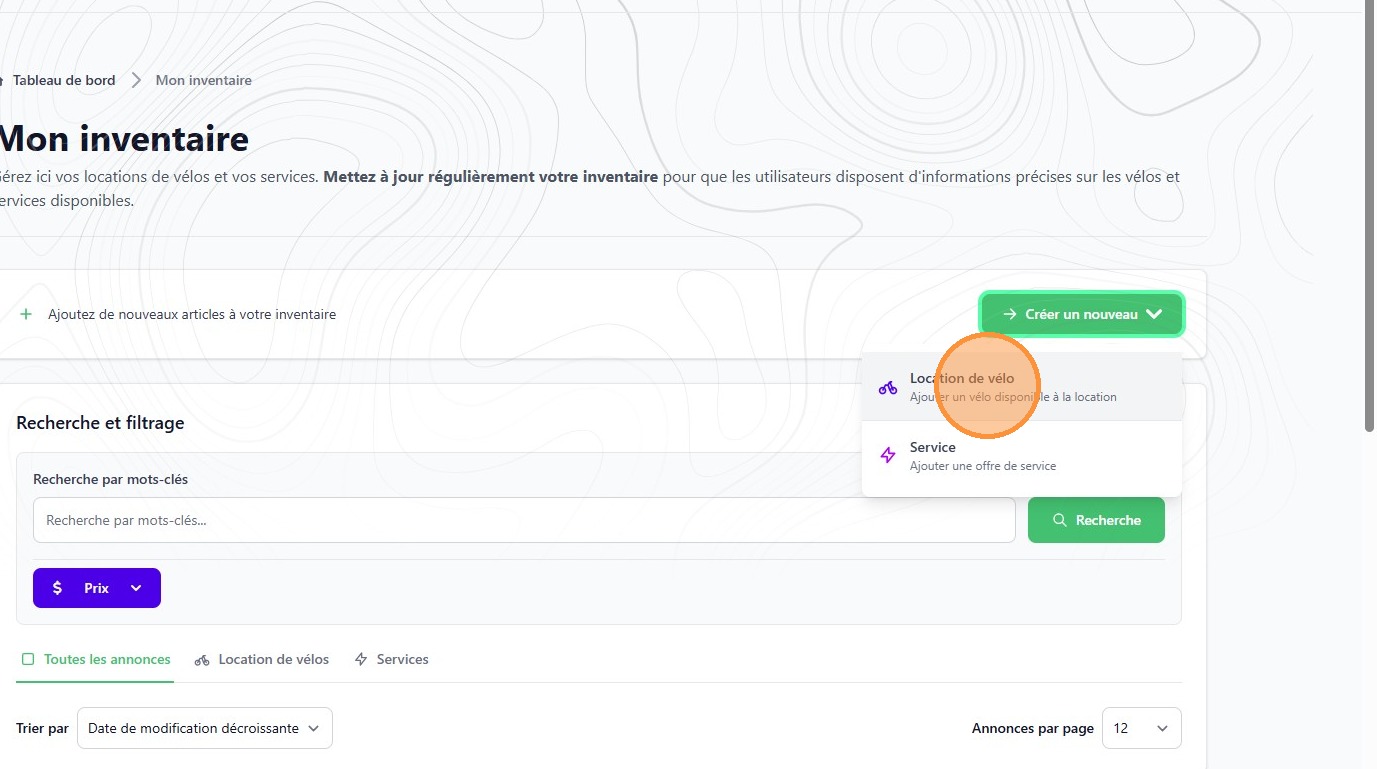Click the dollar sign icon

pos(58,588)
